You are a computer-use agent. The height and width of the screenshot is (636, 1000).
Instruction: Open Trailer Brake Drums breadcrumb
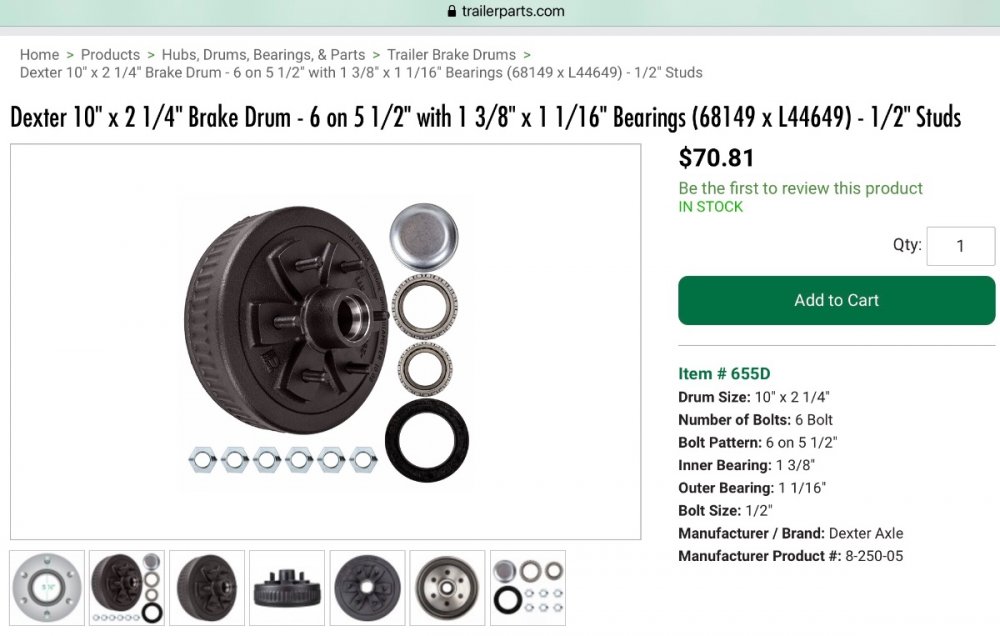[x=452, y=55]
